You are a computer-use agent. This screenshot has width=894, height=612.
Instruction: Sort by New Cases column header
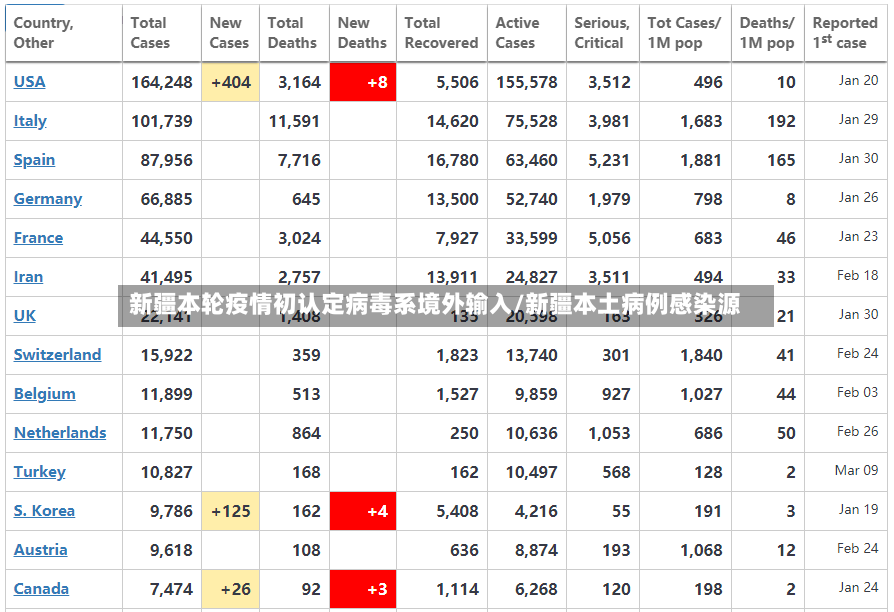230,33
